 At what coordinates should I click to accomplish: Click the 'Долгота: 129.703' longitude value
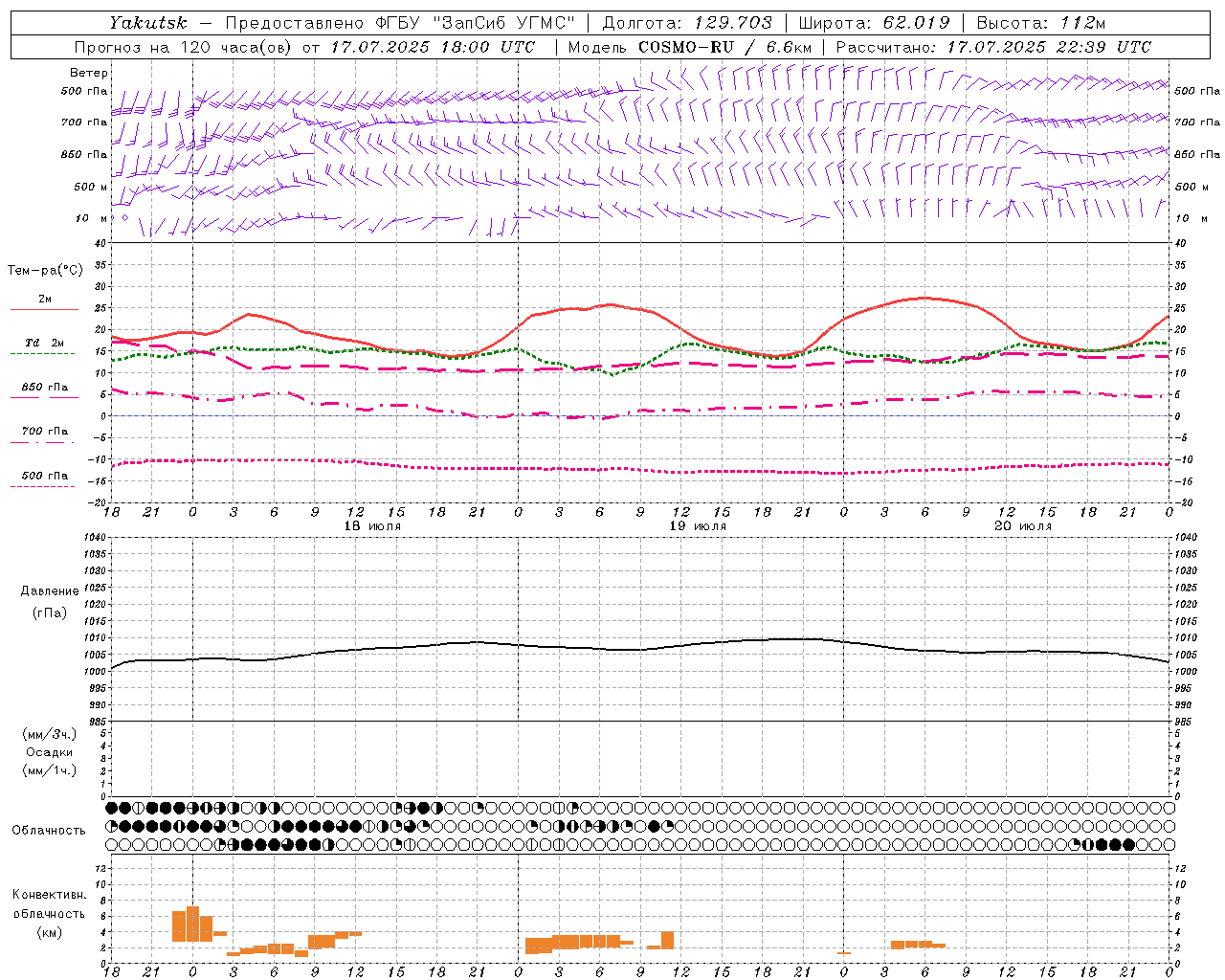(x=687, y=22)
